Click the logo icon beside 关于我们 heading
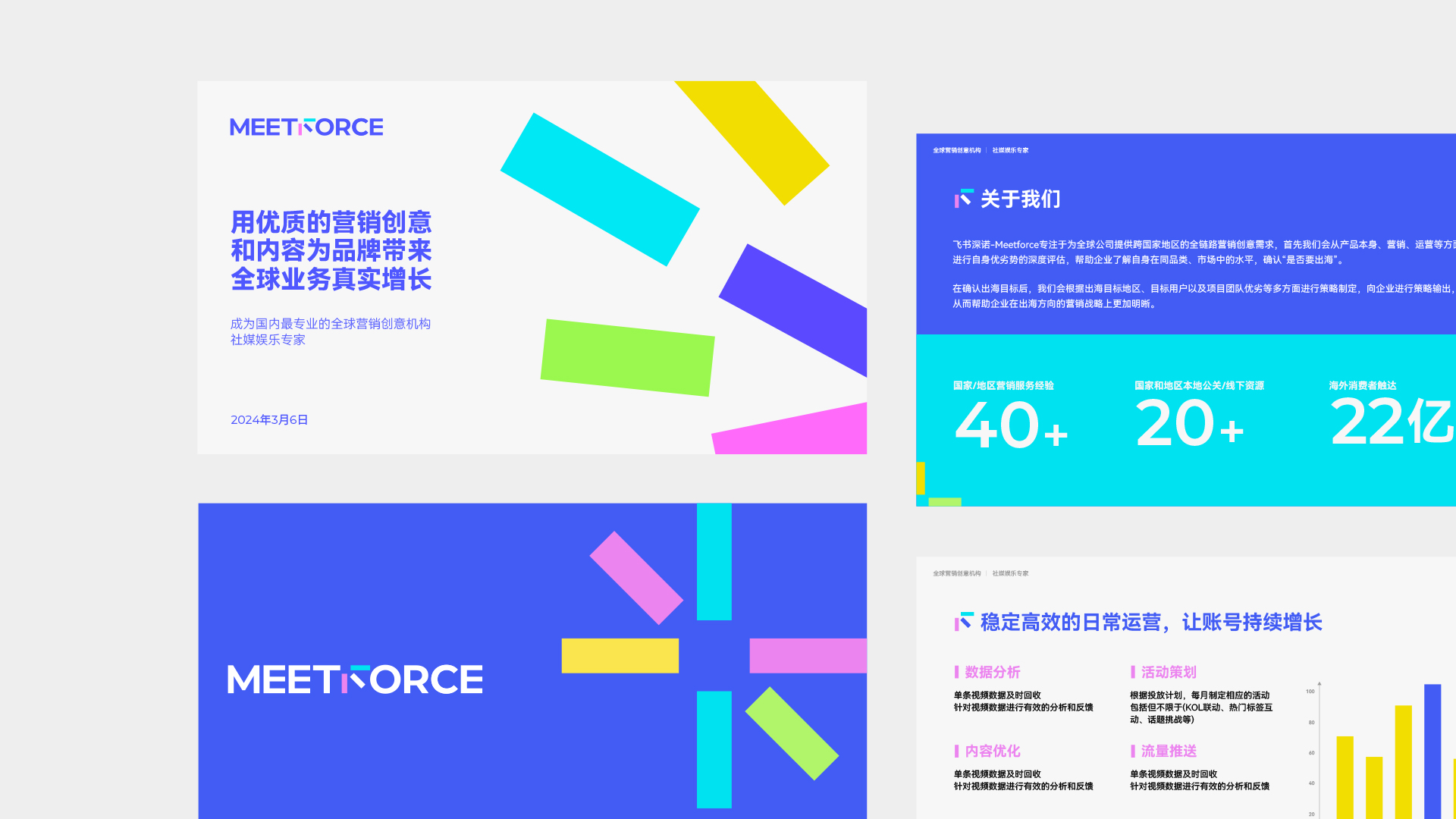 (x=963, y=199)
